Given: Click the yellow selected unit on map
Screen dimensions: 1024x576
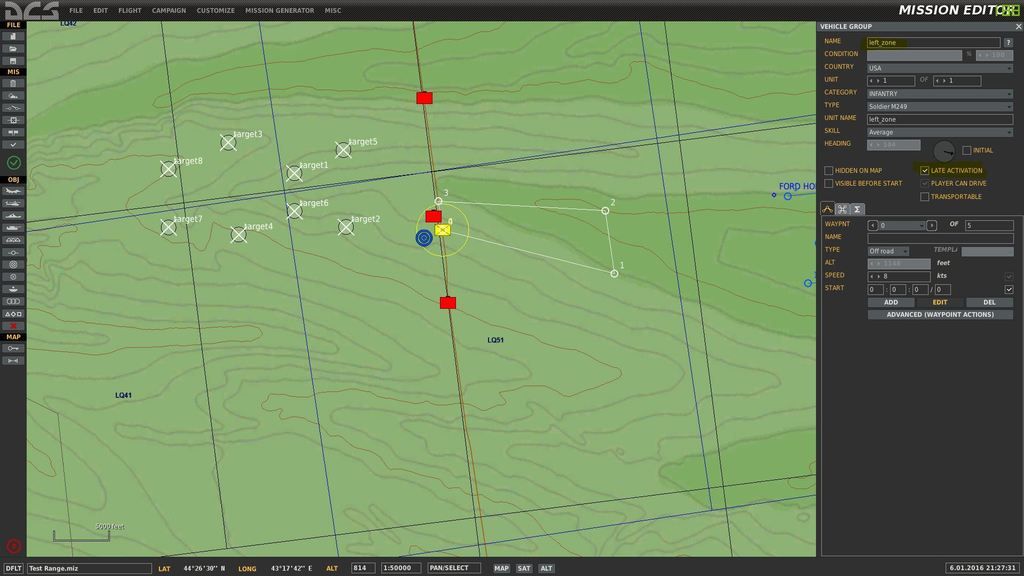Looking at the screenshot, I should pos(442,230).
